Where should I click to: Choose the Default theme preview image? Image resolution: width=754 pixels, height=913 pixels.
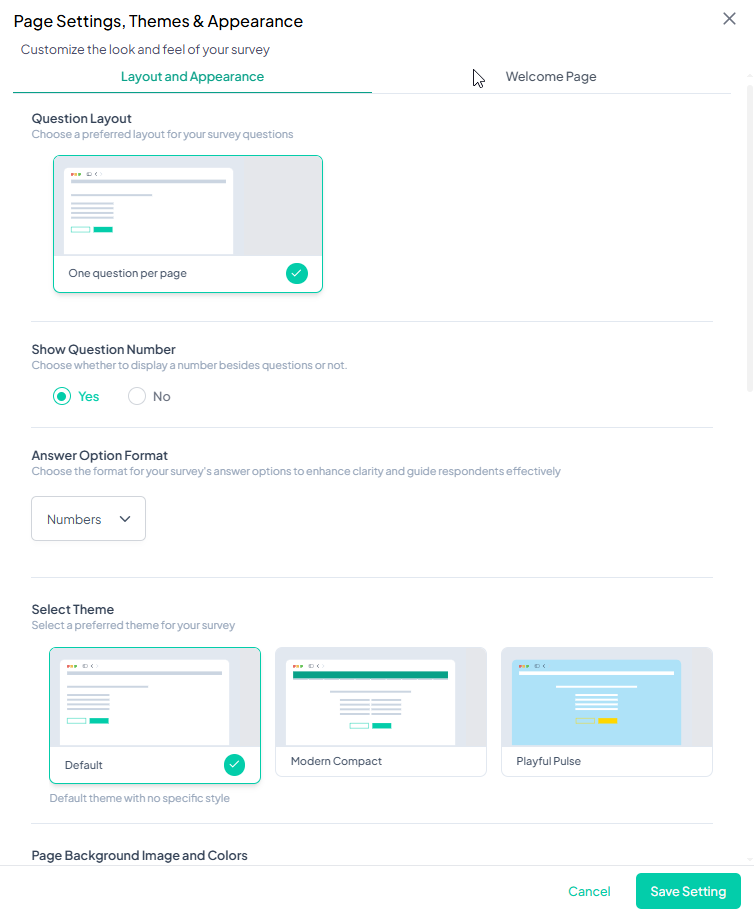[155, 697]
